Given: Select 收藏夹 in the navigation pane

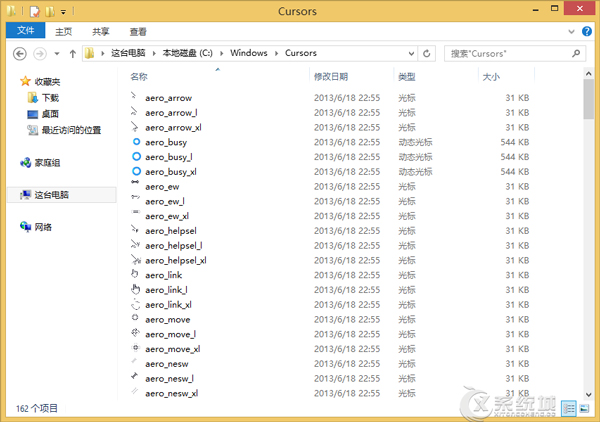Looking at the screenshot, I should [47, 81].
